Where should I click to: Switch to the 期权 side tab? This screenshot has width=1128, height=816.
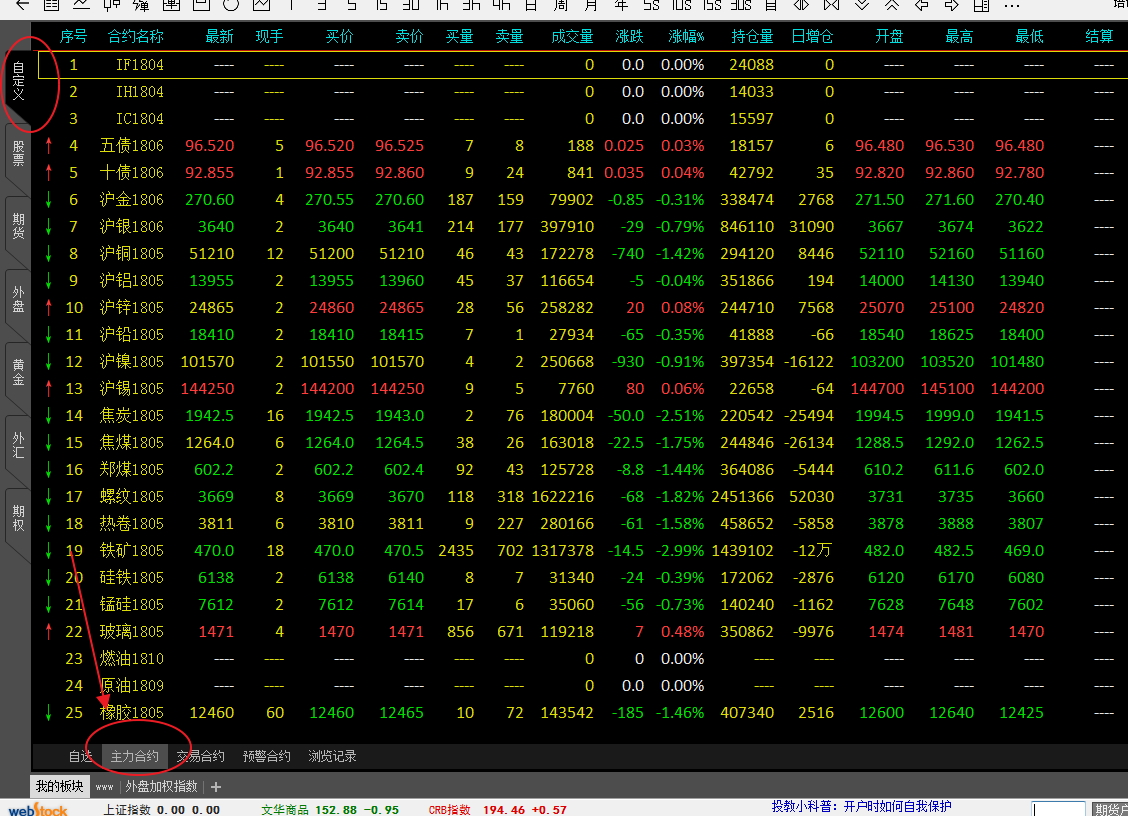18,518
